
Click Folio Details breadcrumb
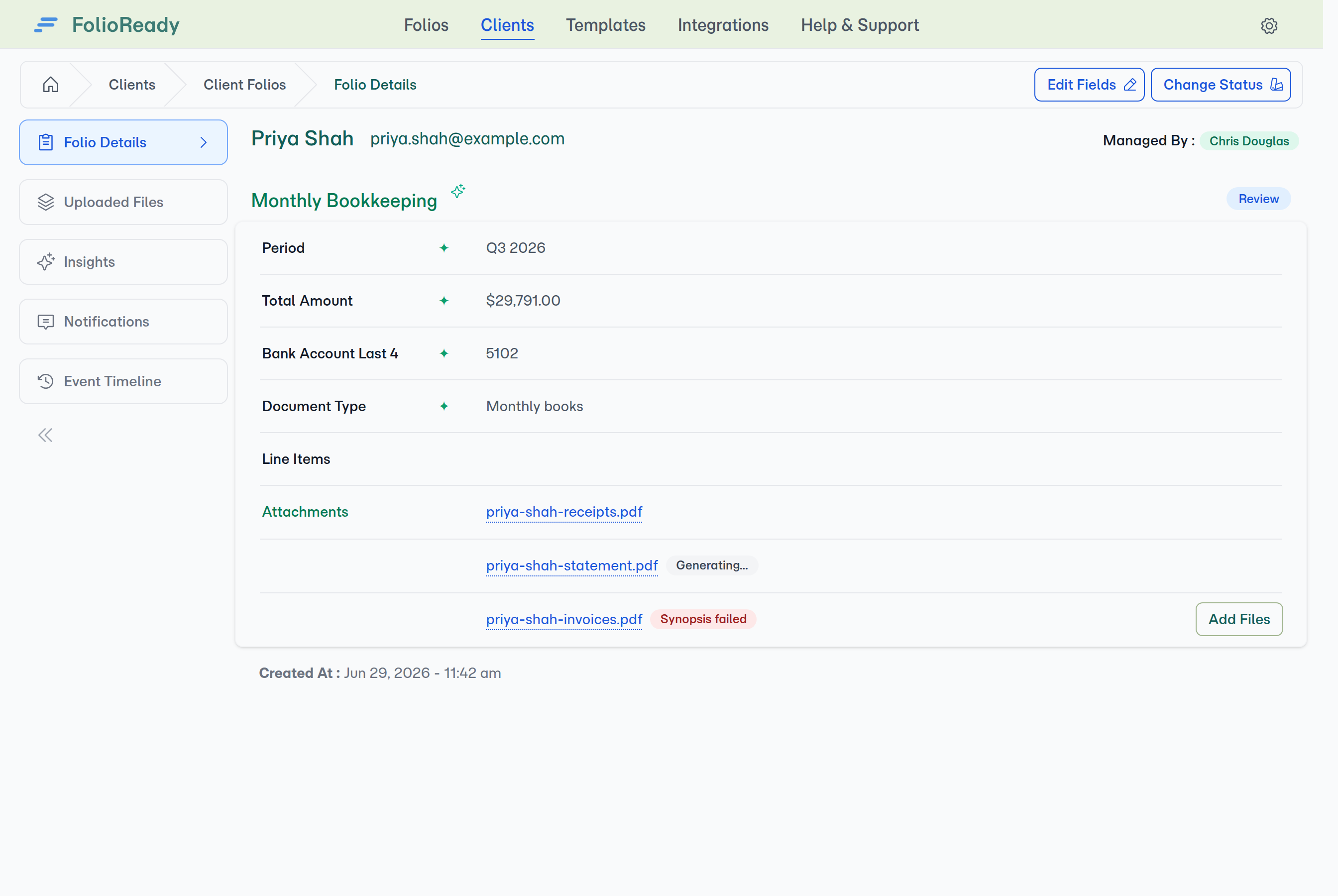(x=375, y=85)
